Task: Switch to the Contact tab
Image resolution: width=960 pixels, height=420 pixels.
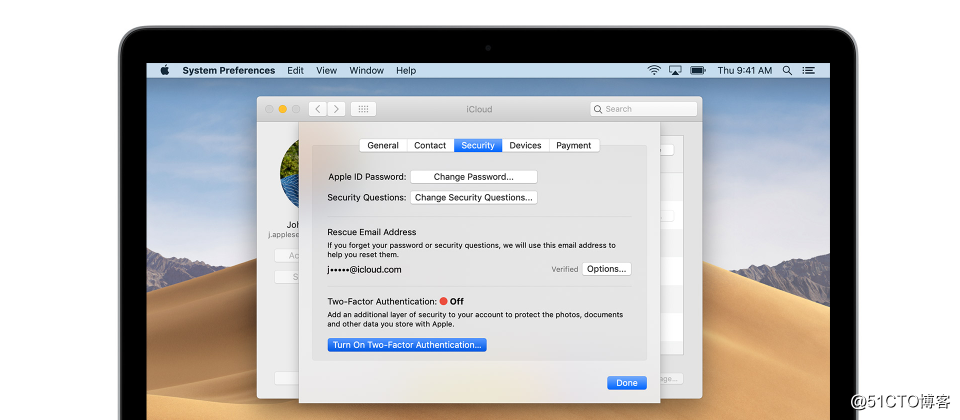Action: [430, 145]
